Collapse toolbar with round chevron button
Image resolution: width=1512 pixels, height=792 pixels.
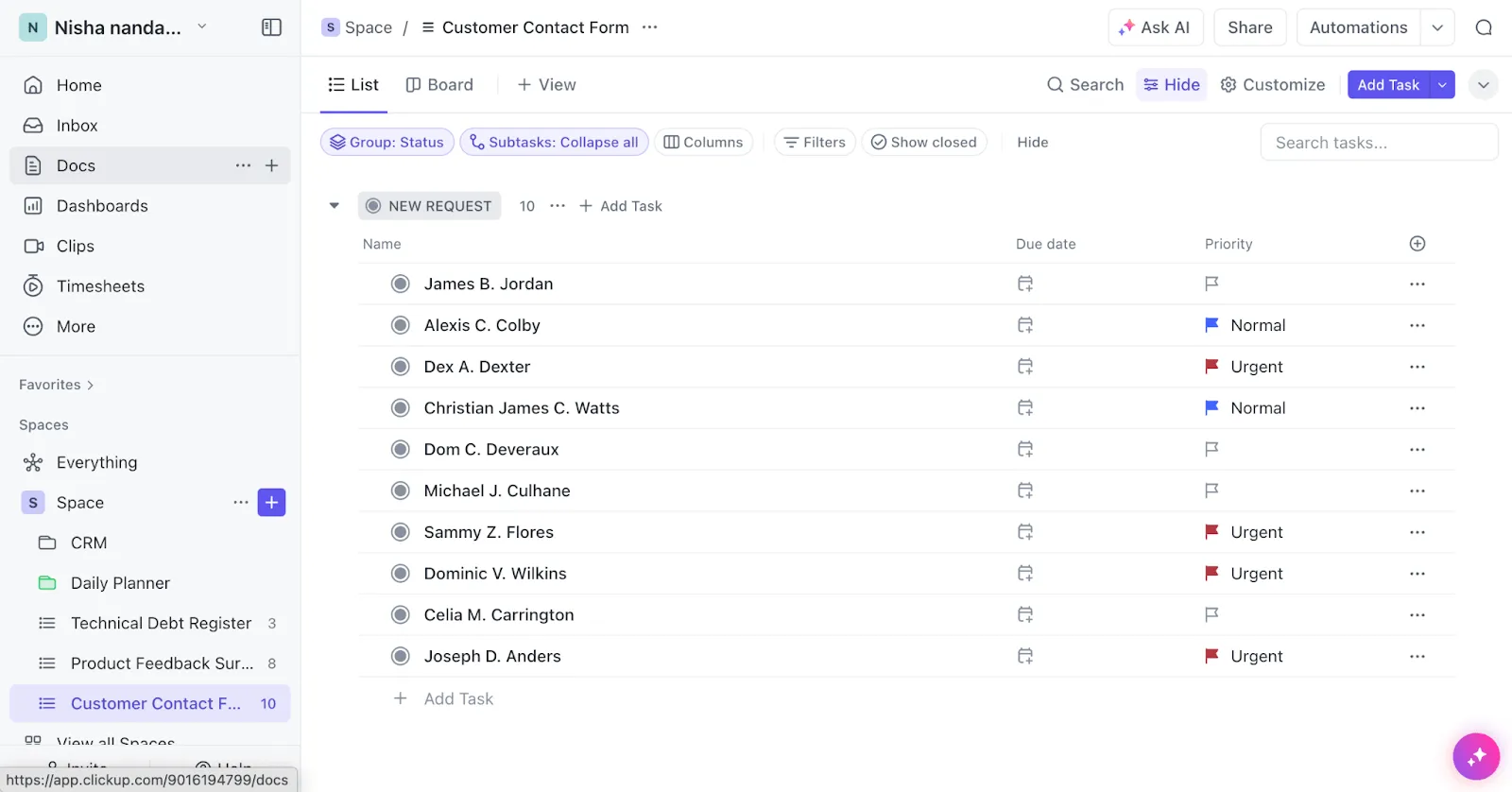[1484, 85]
